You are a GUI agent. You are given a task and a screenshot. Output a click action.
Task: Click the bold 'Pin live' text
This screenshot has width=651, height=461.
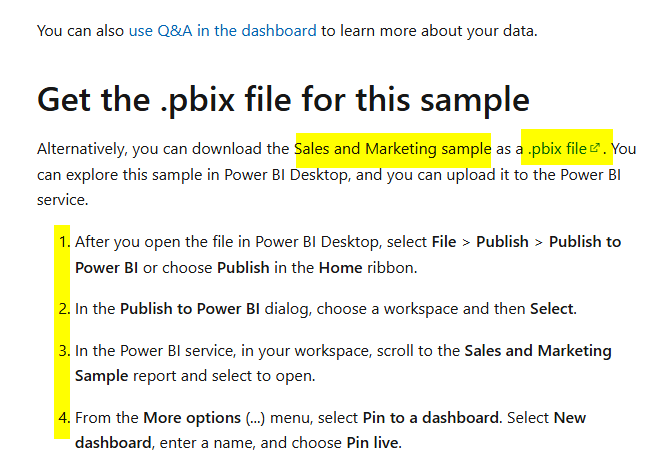click(x=372, y=443)
